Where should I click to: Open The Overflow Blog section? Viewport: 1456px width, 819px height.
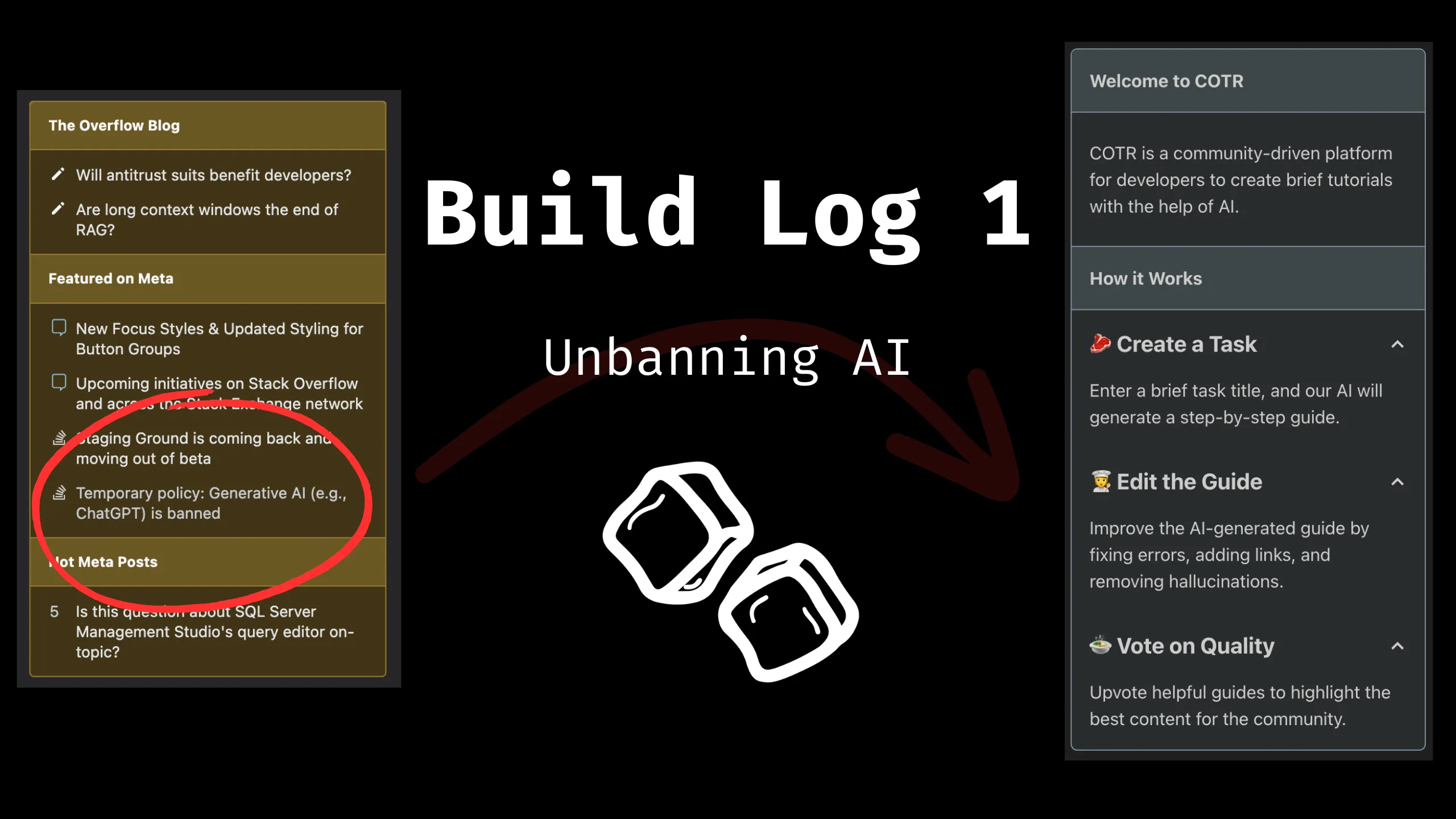coord(114,125)
